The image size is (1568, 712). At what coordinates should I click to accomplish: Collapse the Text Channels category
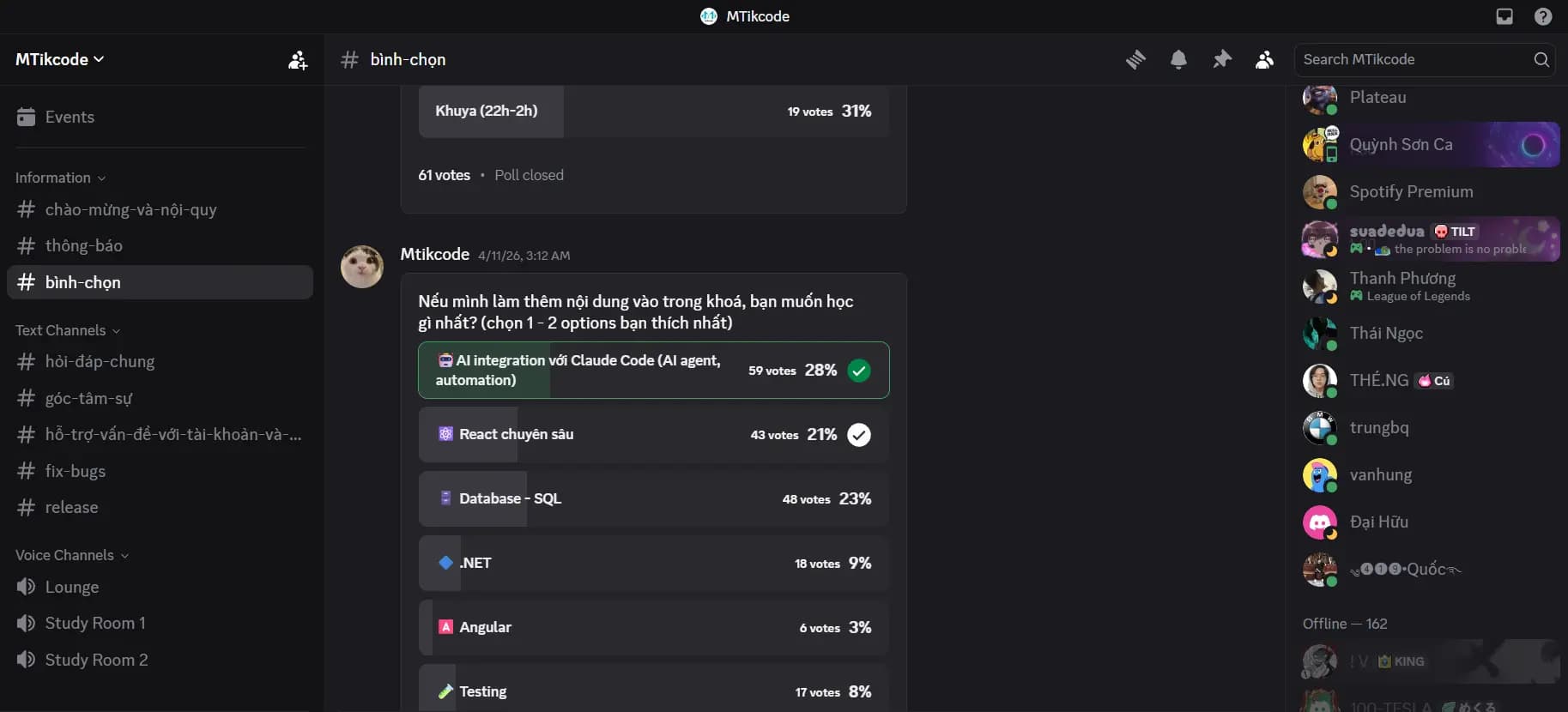[68, 330]
